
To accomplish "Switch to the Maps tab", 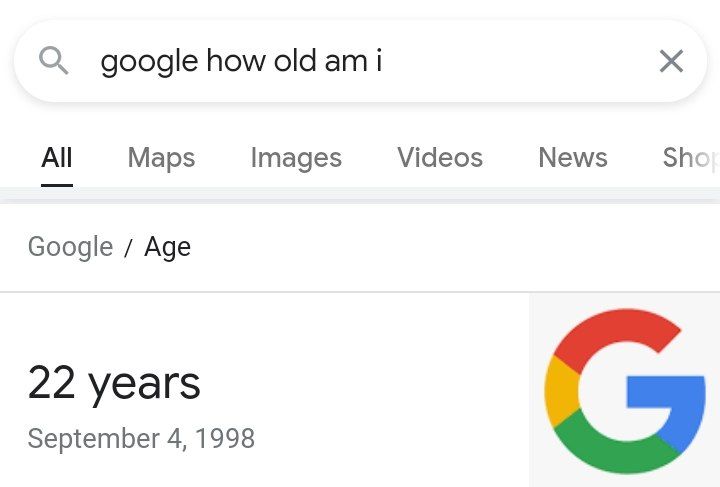I will coord(161,157).
